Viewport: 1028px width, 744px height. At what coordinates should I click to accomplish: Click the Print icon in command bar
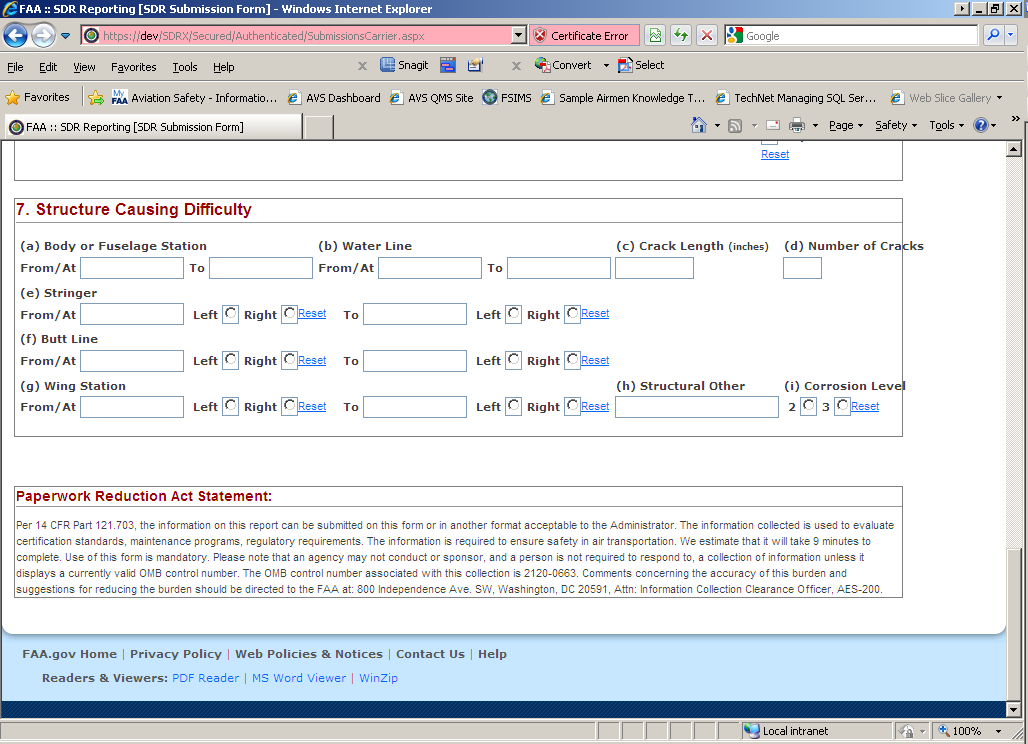797,126
